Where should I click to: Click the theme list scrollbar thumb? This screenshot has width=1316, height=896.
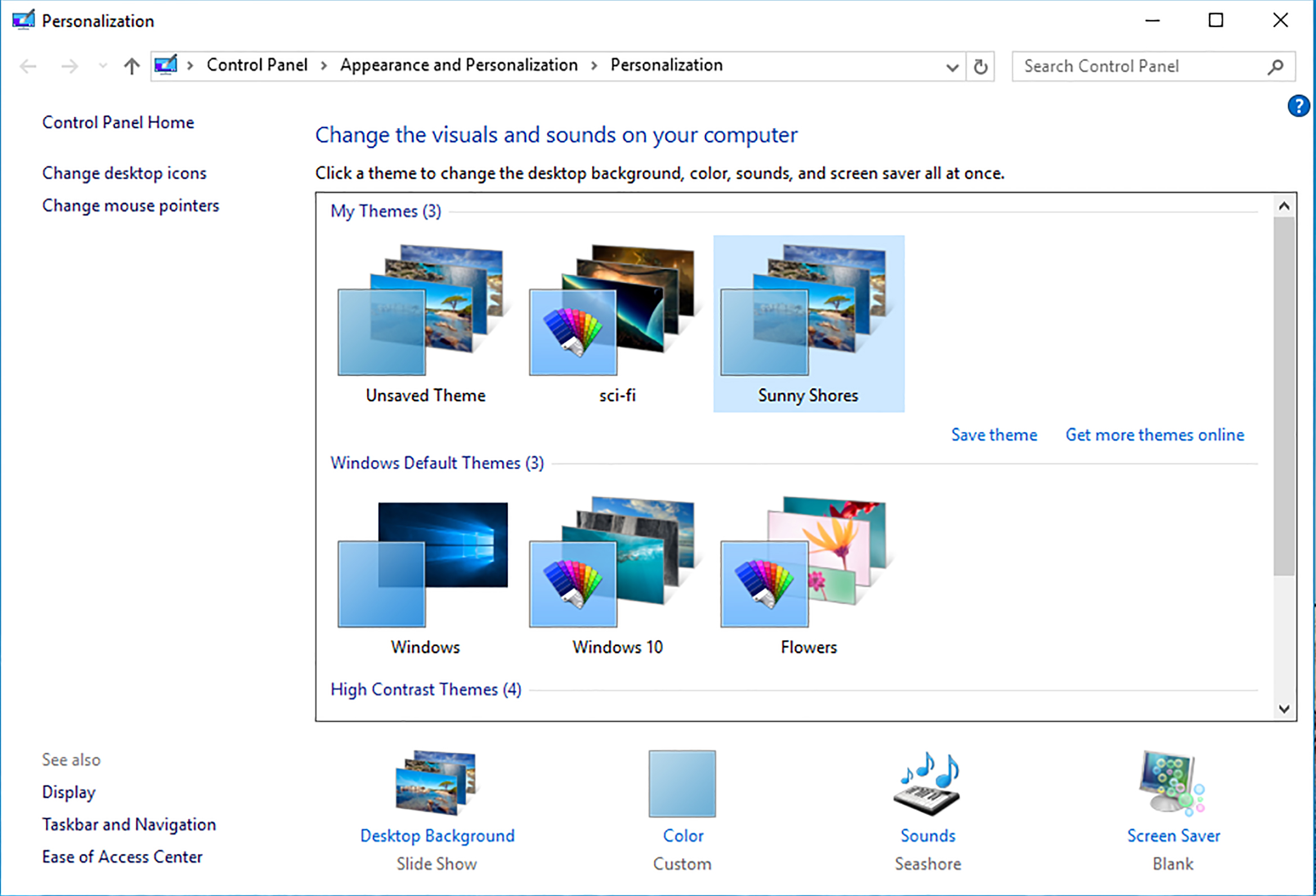tap(1284, 396)
